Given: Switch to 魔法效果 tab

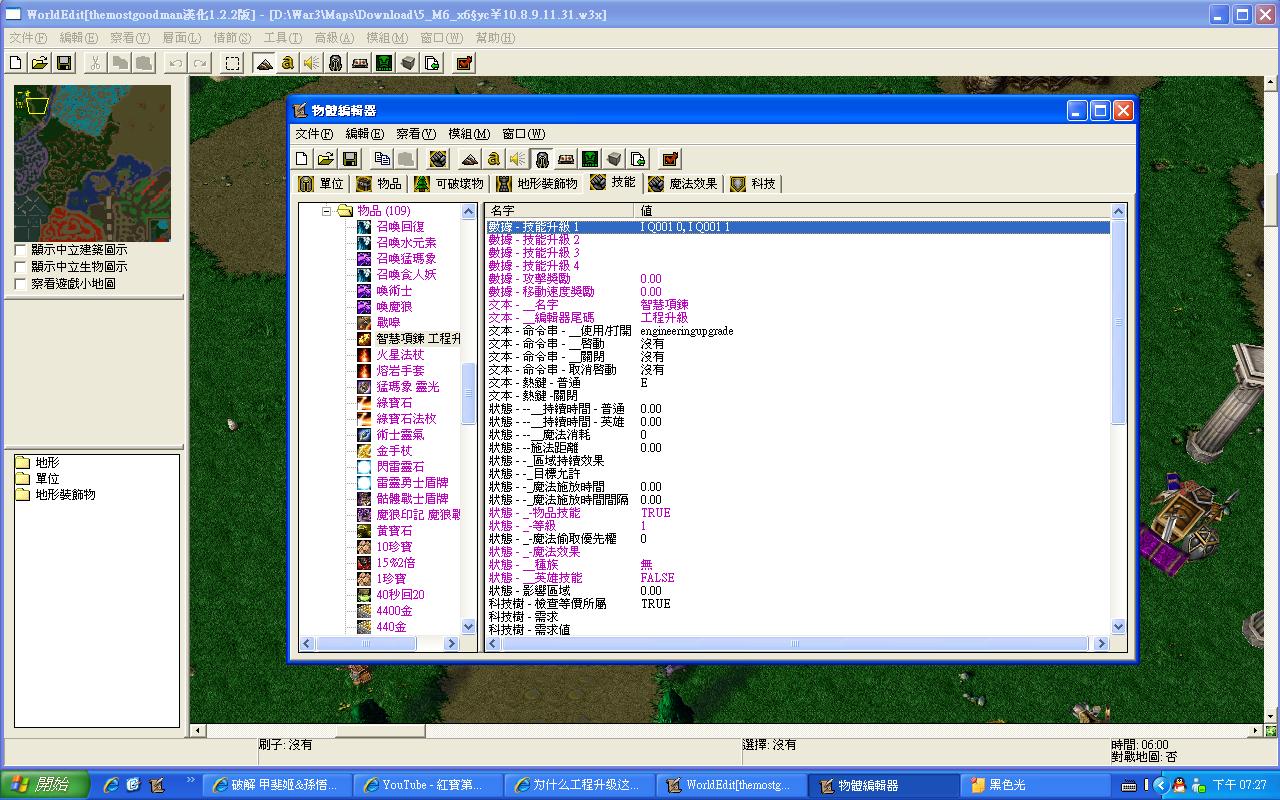Looking at the screenshot, I should [x=683, y=184].
